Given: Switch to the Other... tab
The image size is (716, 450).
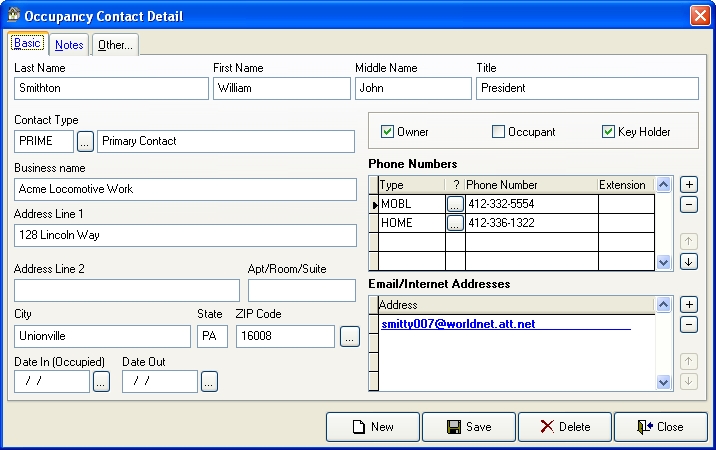Looking at the screenshot, I should coord(115,45).
